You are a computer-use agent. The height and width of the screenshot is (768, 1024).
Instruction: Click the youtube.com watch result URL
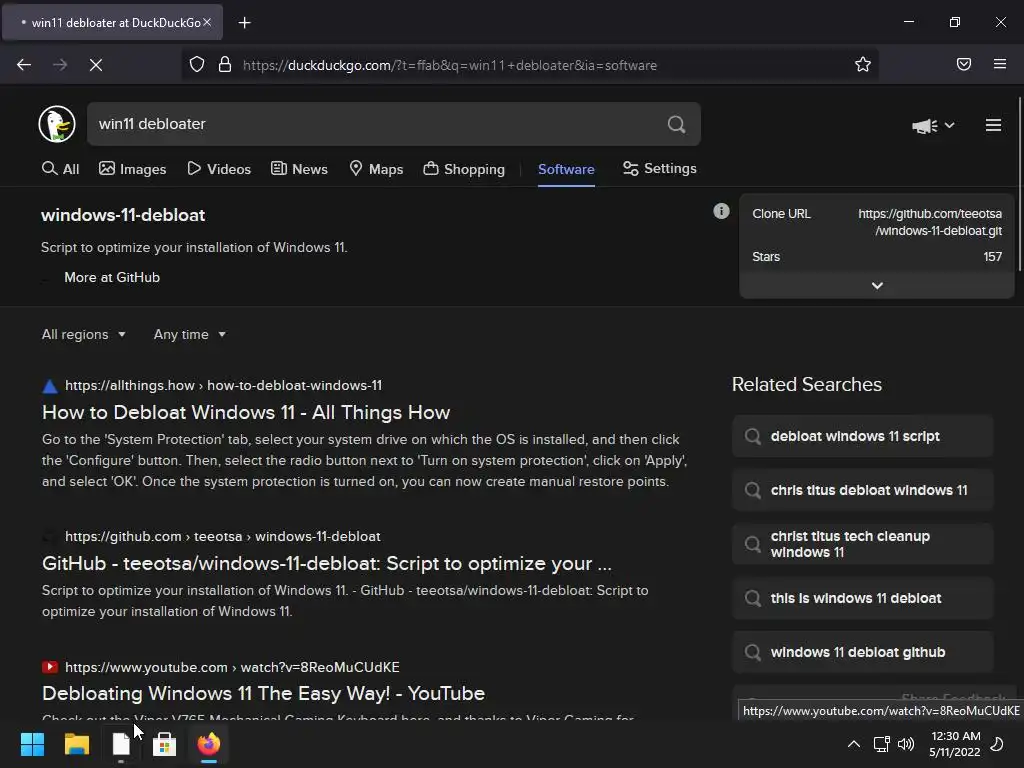(x=232, y=667)
